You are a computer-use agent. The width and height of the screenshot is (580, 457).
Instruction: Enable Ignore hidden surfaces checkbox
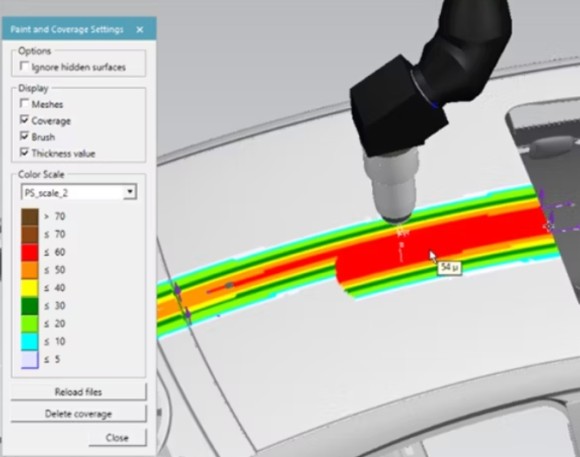pos(24,67)
